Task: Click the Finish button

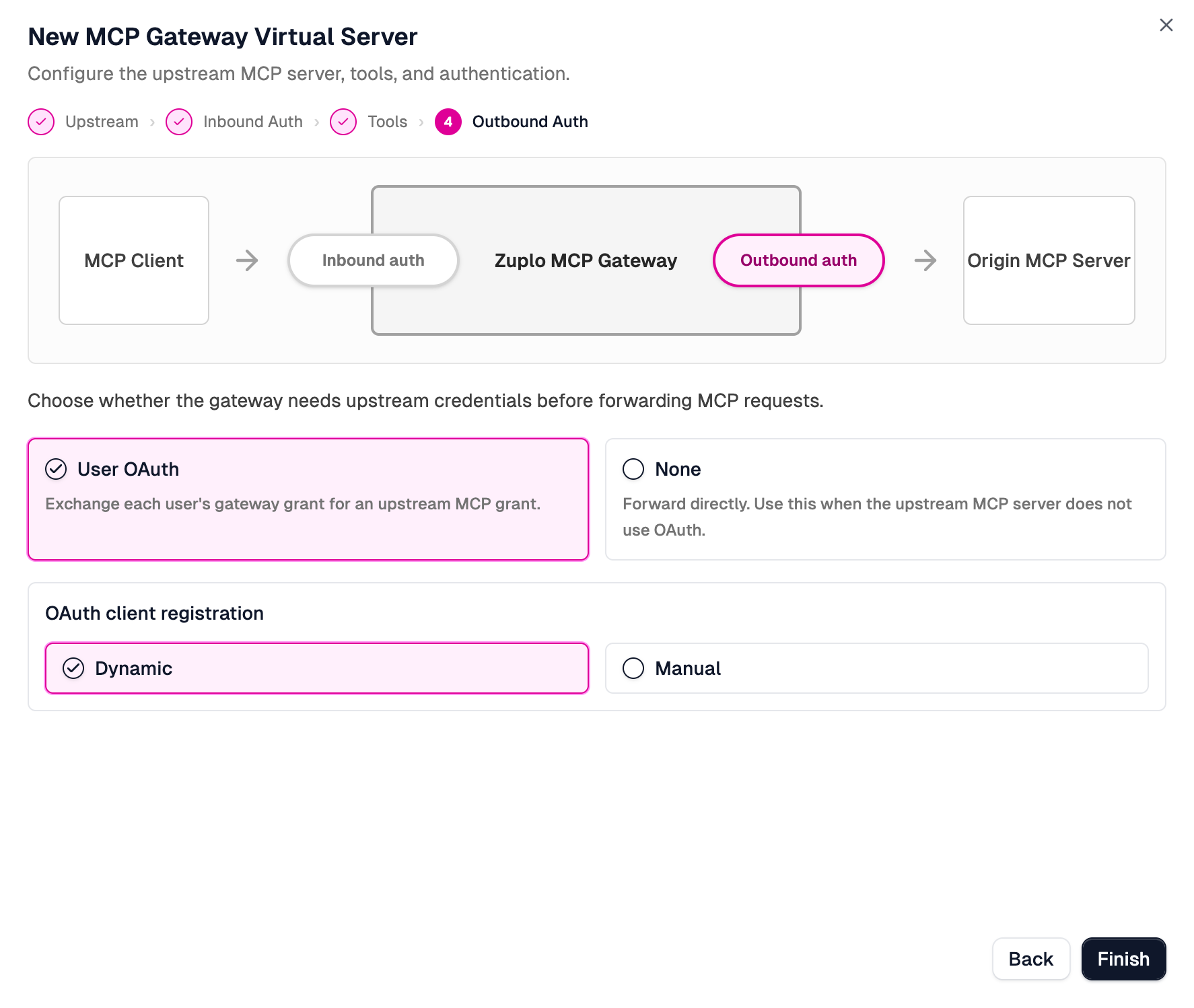Action: coord(1123,959)
